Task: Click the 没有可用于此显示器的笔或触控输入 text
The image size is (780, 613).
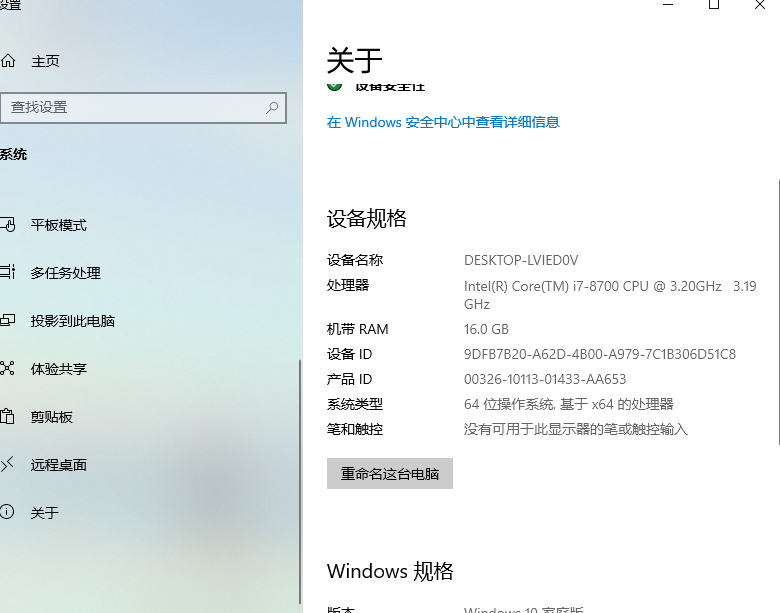Action: (x=576, y=429)
